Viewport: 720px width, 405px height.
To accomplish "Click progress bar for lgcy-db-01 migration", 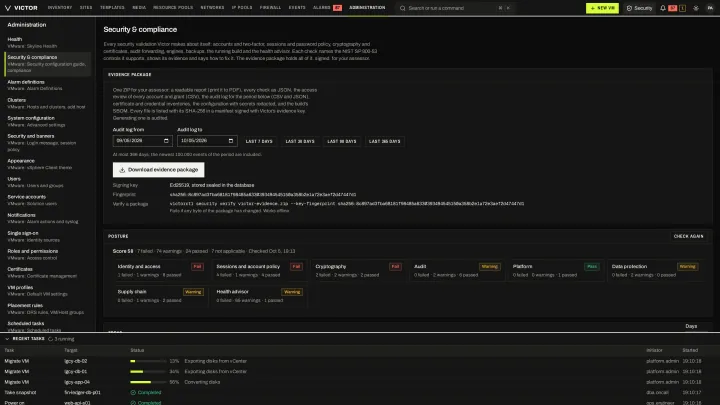I will coord(148,371).
